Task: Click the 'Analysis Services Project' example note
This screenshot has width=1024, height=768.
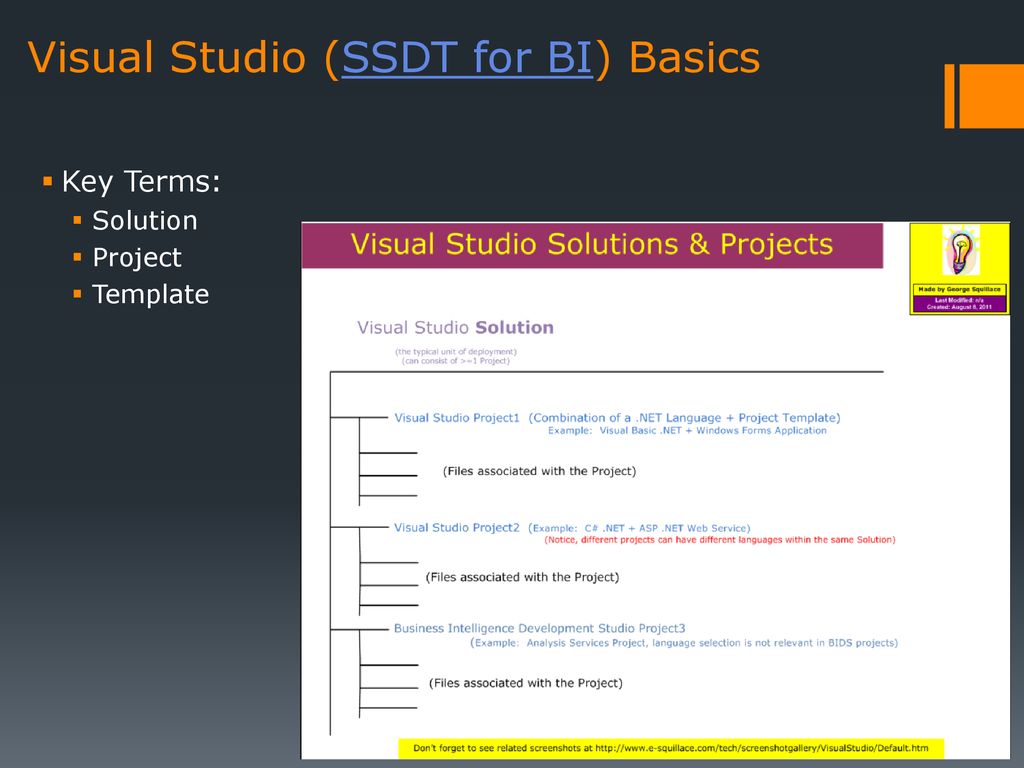Action: [684, 643]
